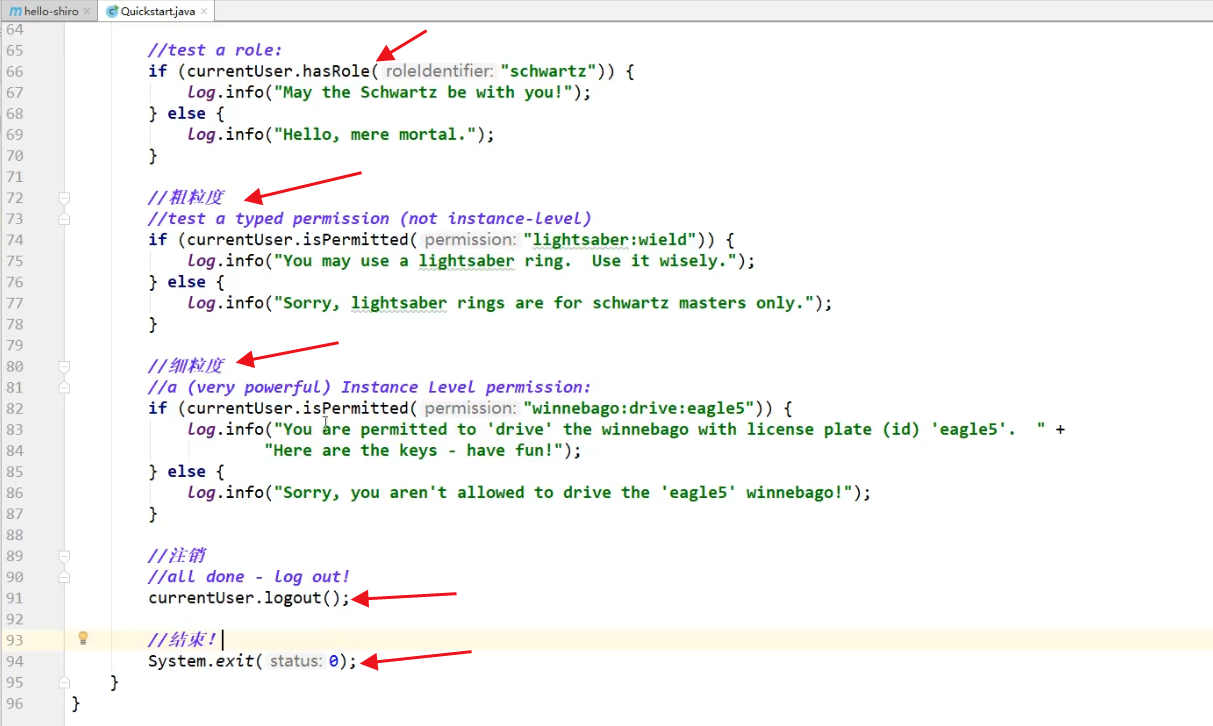The image size is (1213, 726).
Task: Collapse the comment fold marker at line 89
Action: click(x=64, y=556)
